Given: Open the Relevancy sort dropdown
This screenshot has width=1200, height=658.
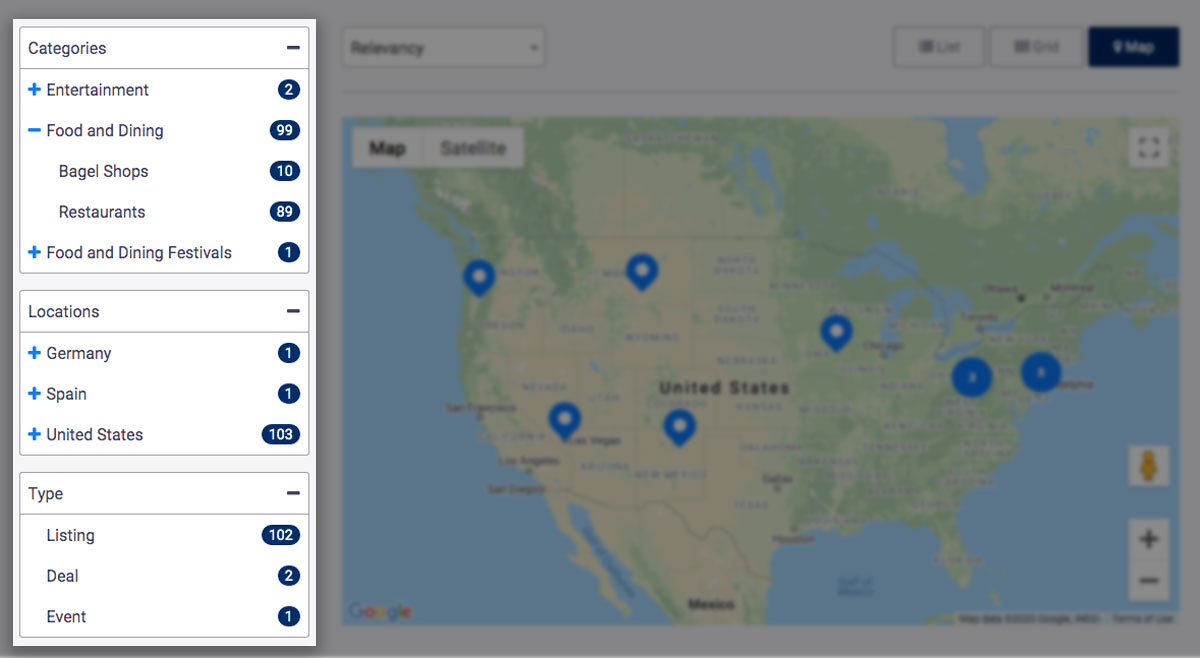Looking at the screenshot, I should point(443,48).
